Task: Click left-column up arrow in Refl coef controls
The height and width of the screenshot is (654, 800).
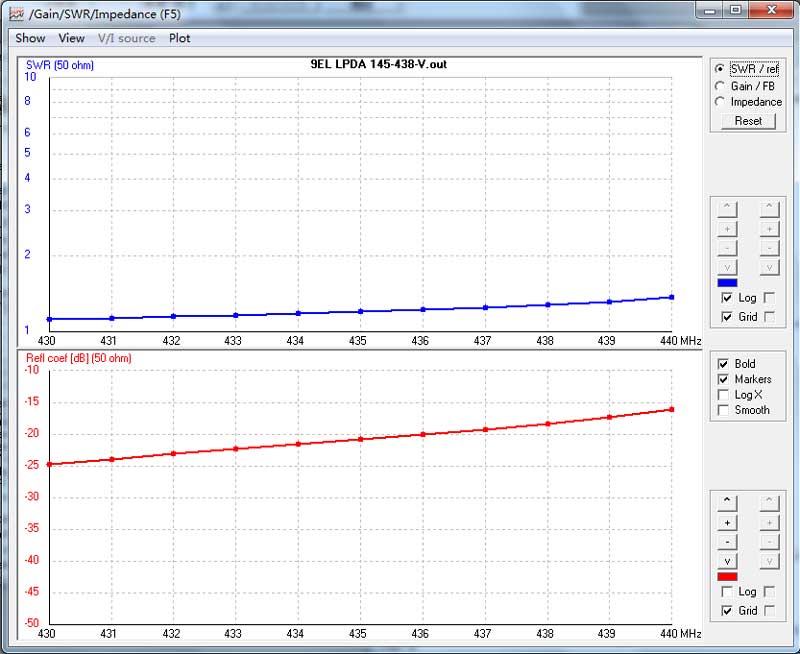Action: pyautogui.click(x=727, y=502)
